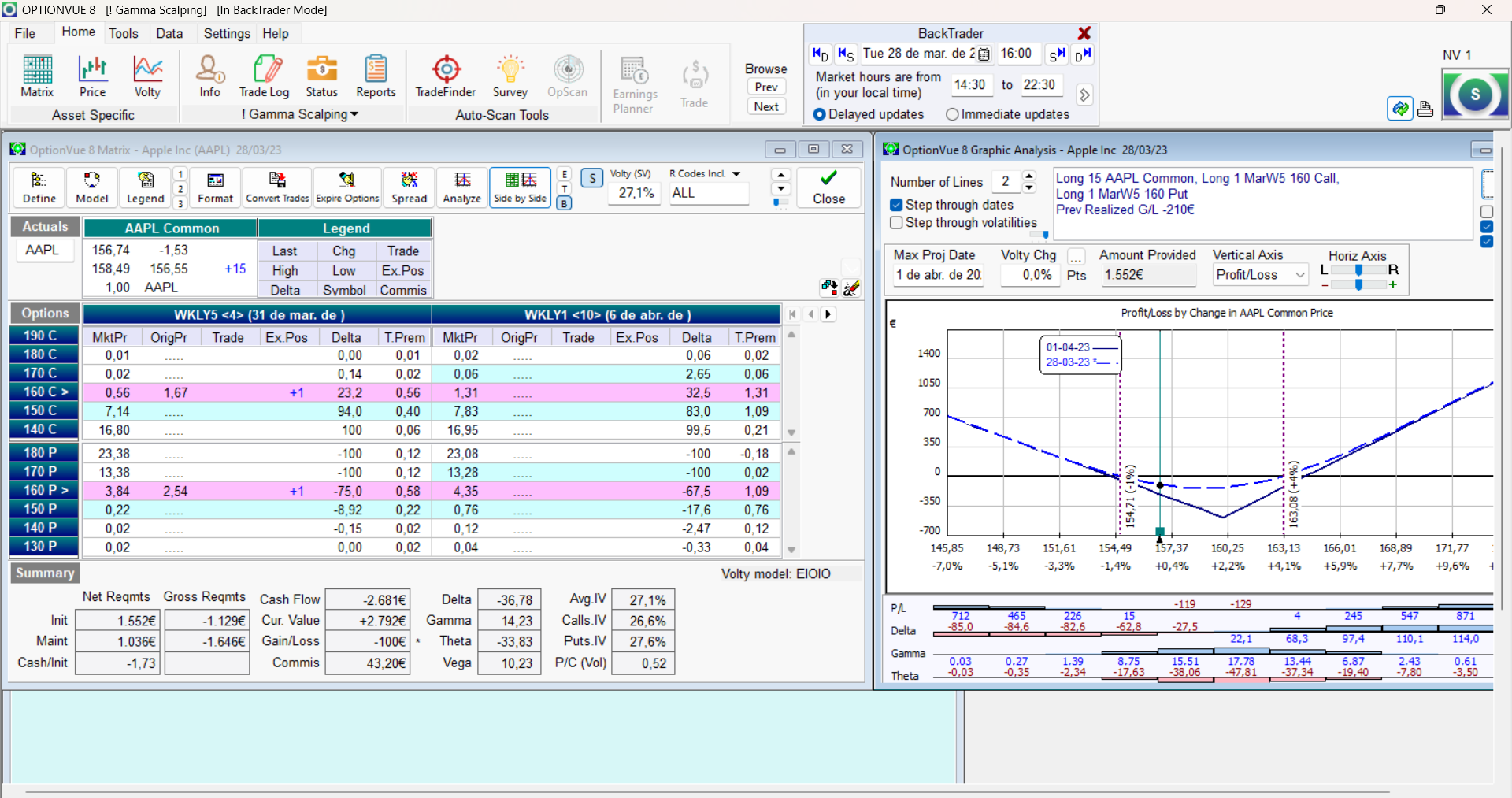Open the Format options
The width and height of the screenshot is (1512, 798).
point(215,187)
